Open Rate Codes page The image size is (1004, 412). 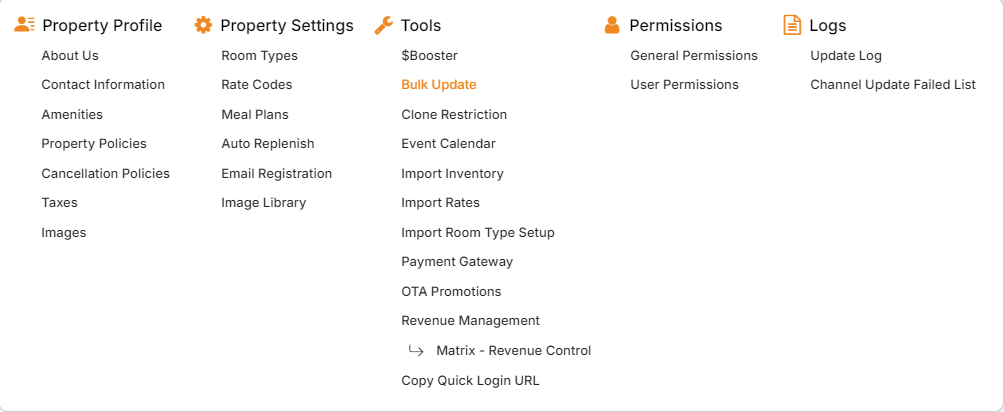pos(256,85)
